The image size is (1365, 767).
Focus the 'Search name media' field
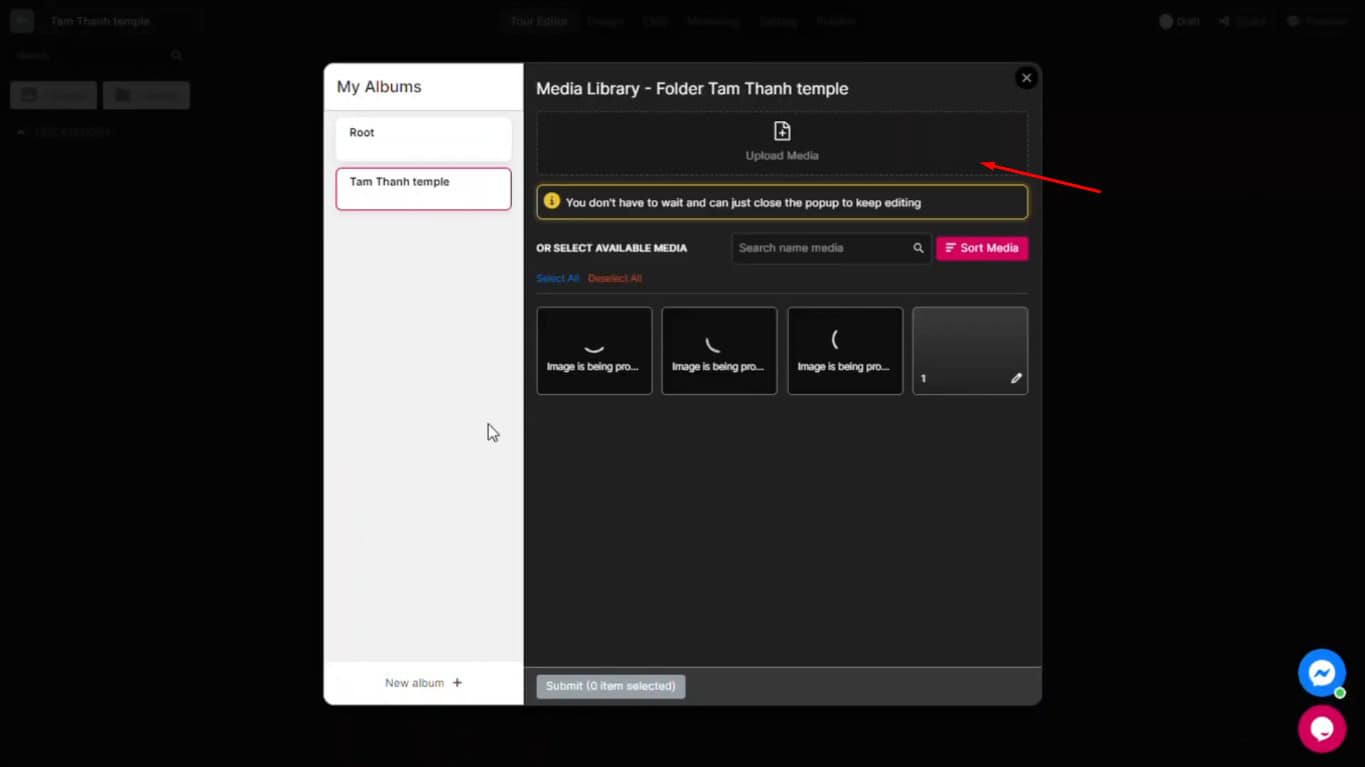pyautogui.click(x=820, y=248)
